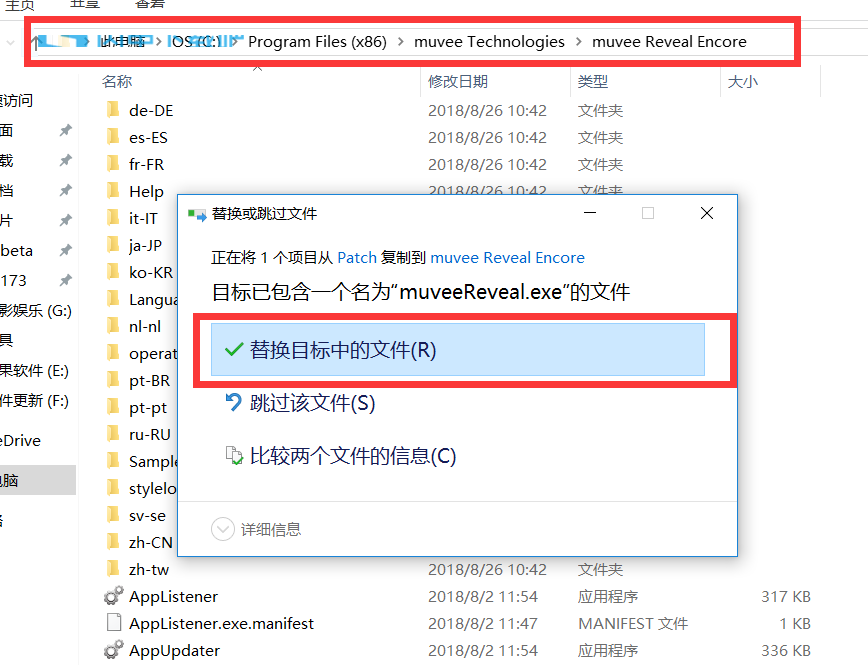Select the zh-CN folder name
Viewport: 868px width, 665px height.
151,543
